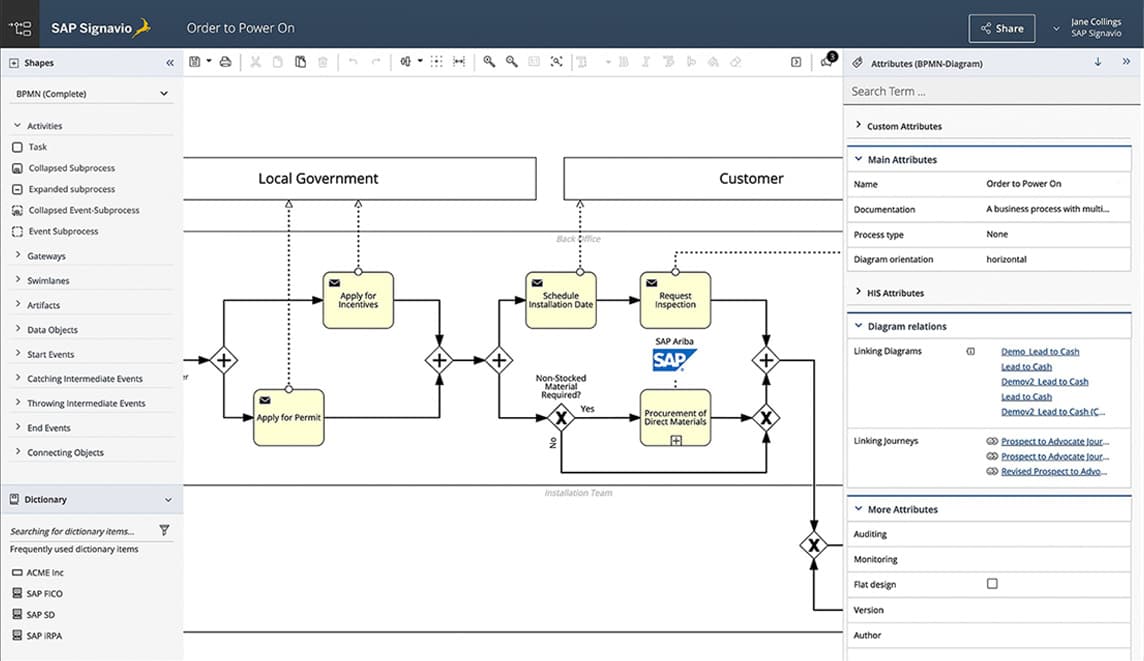Click the print icon in toolbar
The width and height of the screenshot is (1144, 661).
click(225, 62)
